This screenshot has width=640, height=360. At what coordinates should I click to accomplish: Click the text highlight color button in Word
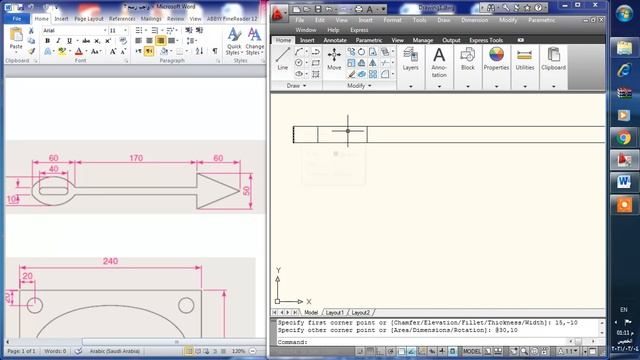(x=62, y=51)
